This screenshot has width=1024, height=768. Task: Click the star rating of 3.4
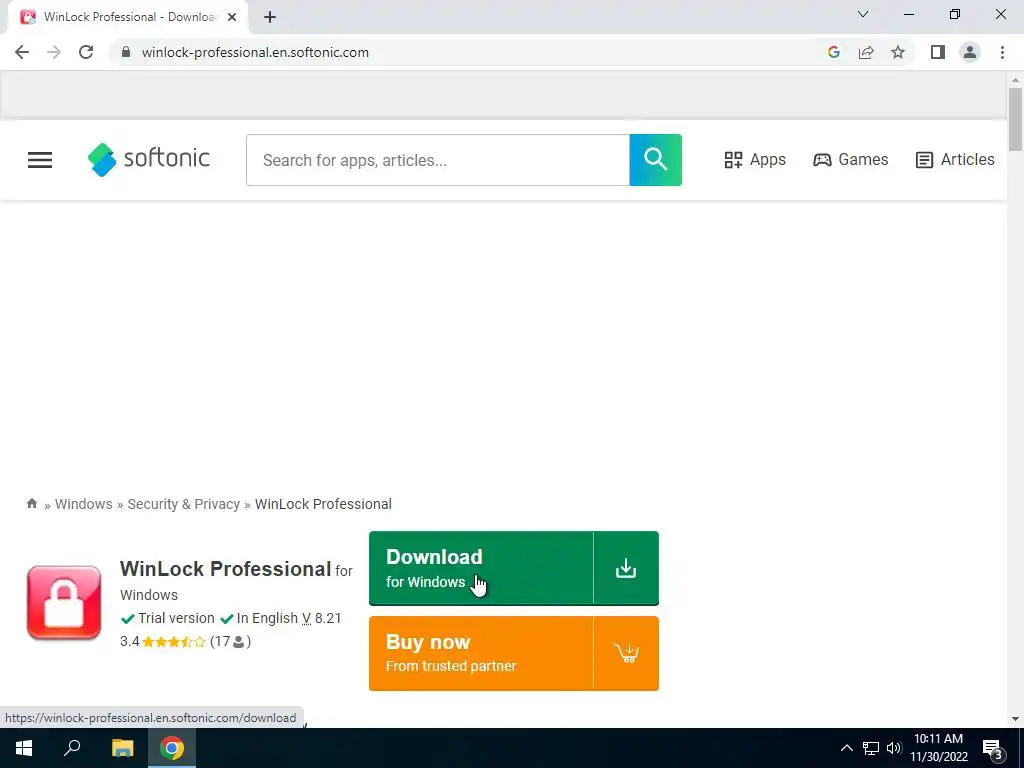174,642
